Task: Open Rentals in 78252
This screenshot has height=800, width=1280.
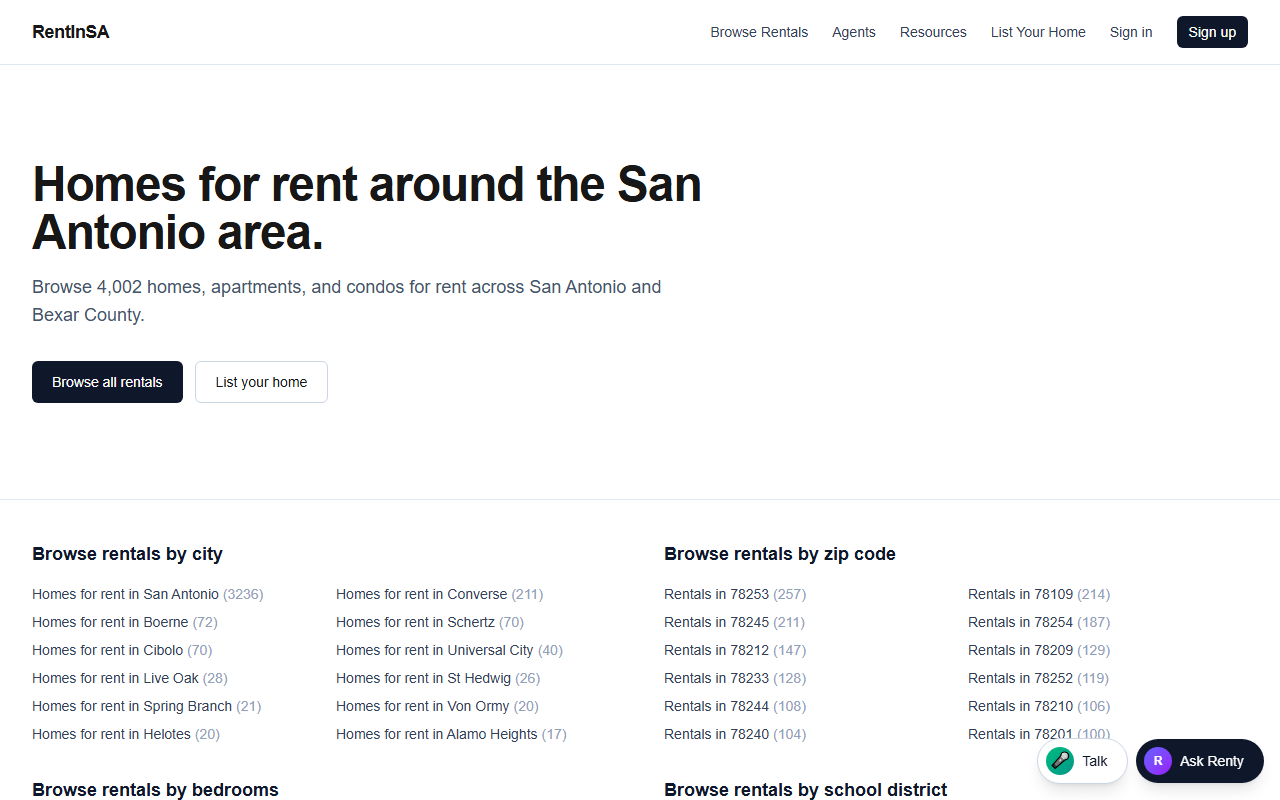Action: 1038,678
